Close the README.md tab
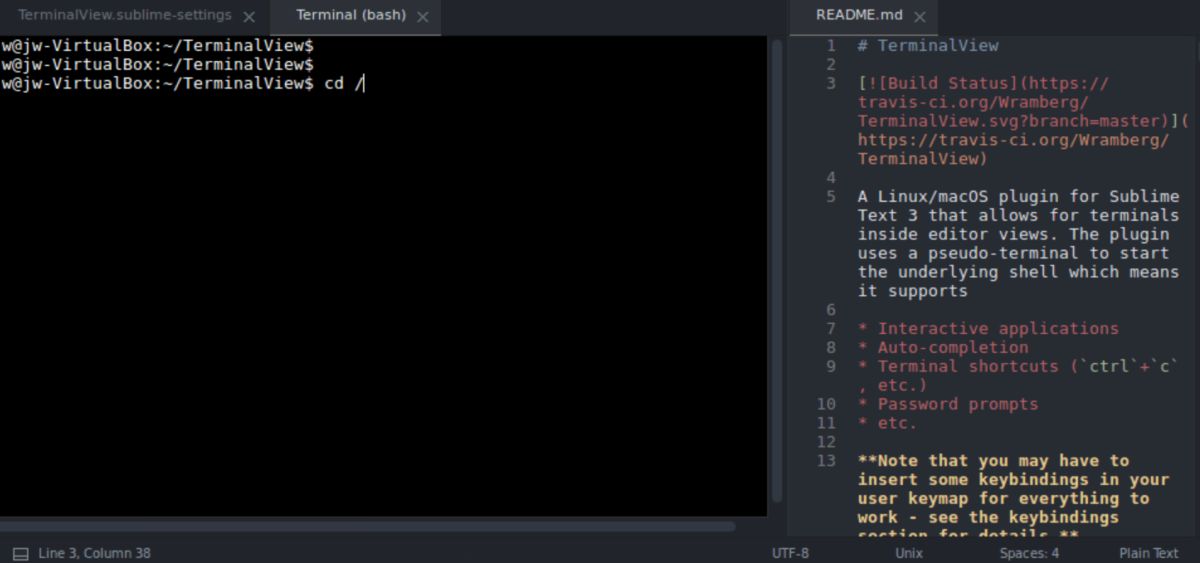 pyautogui.click(x=920, y=17)
